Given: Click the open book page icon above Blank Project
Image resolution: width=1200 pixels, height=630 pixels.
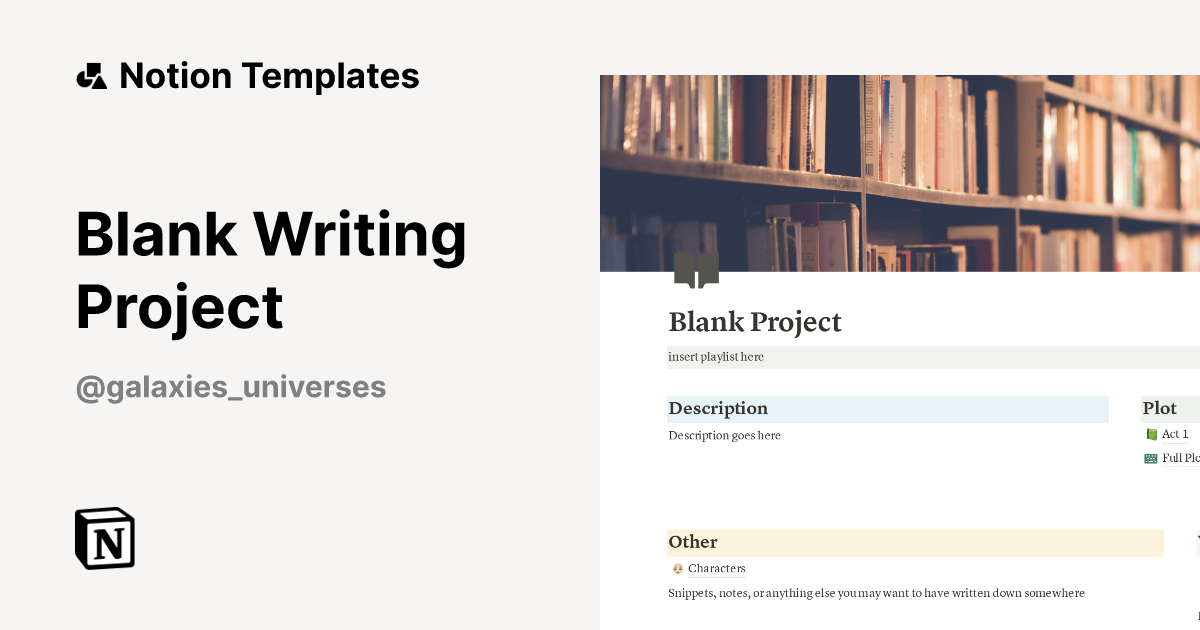Looking at the screenshot, I should [697, 268].
